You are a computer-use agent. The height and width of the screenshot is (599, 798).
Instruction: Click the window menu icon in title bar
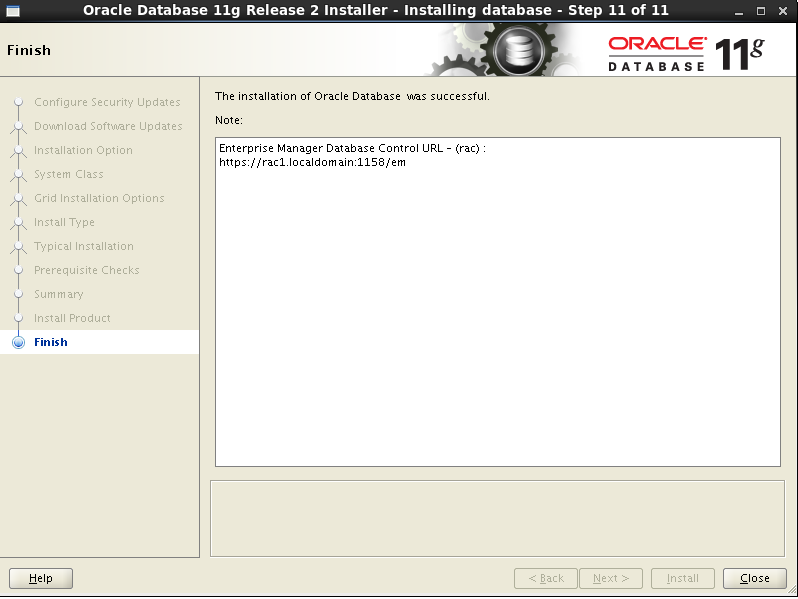click(13, 11)
